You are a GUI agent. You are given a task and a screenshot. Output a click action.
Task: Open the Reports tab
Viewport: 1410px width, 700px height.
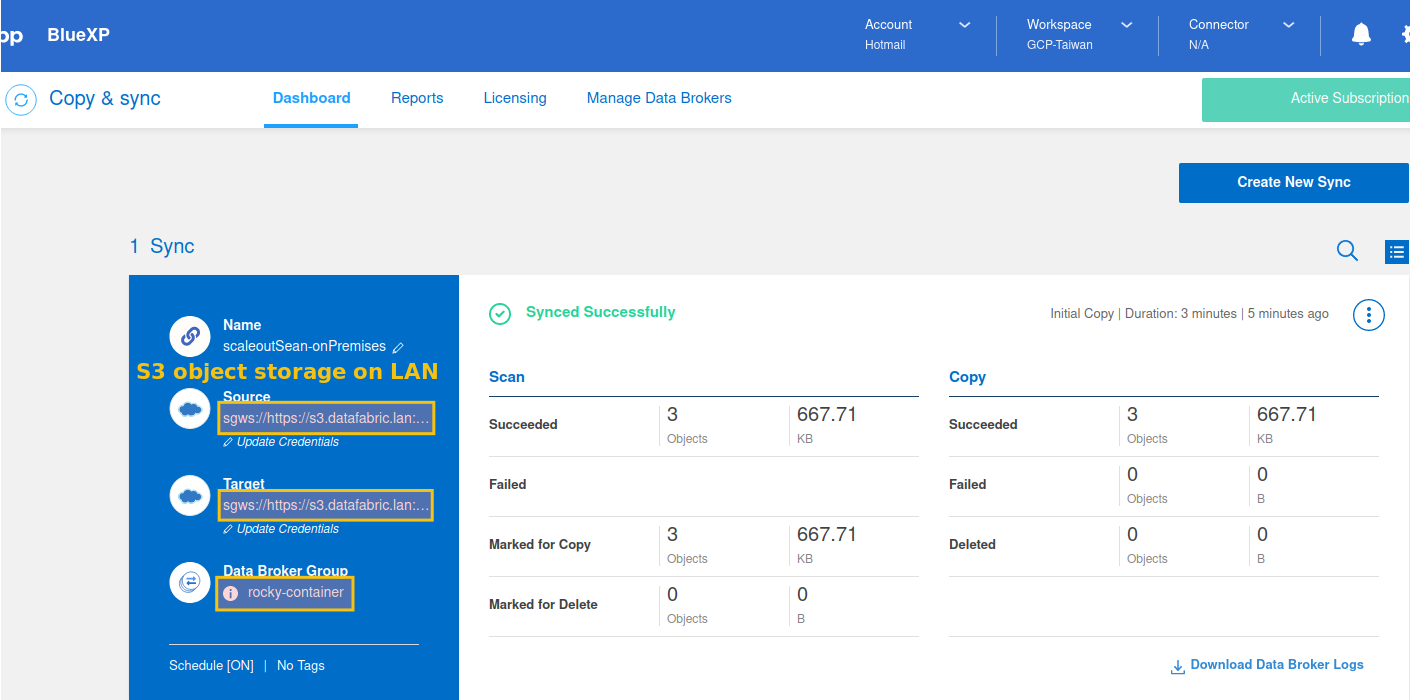pos(417,98)
